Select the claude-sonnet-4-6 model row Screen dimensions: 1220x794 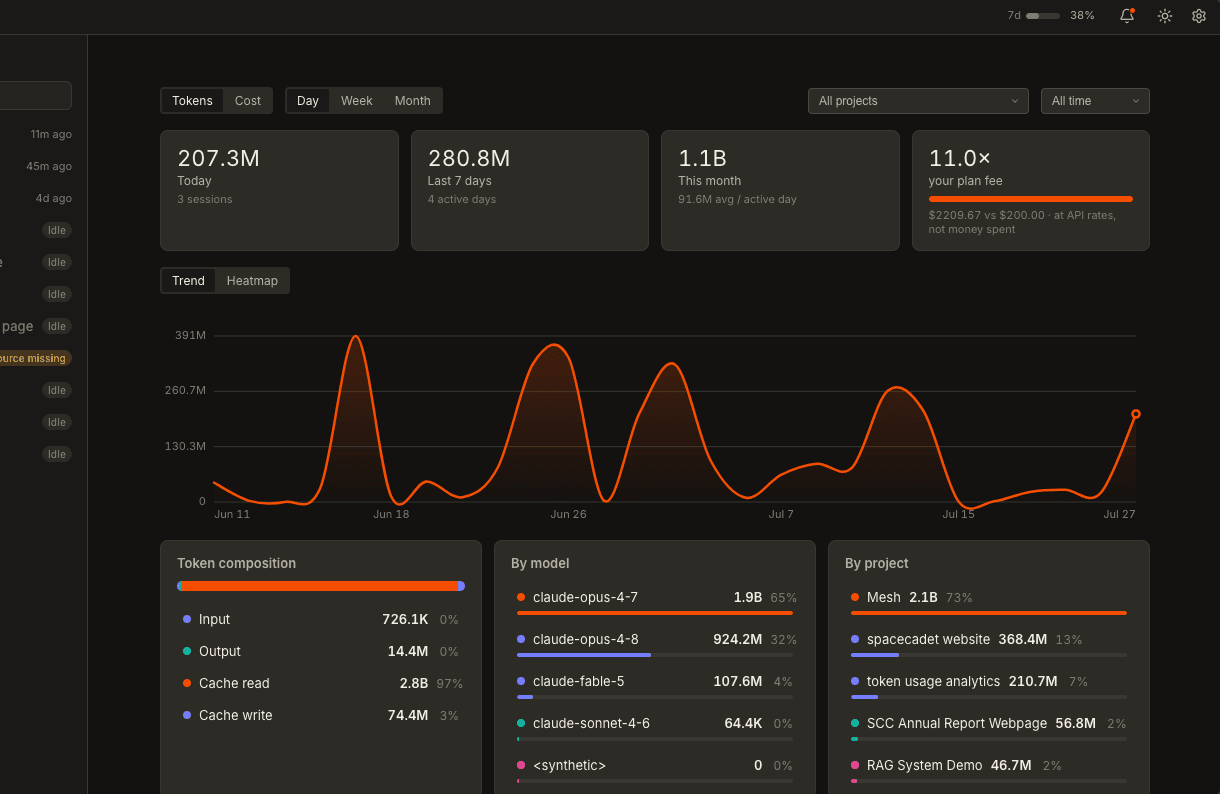click(655, 729)
